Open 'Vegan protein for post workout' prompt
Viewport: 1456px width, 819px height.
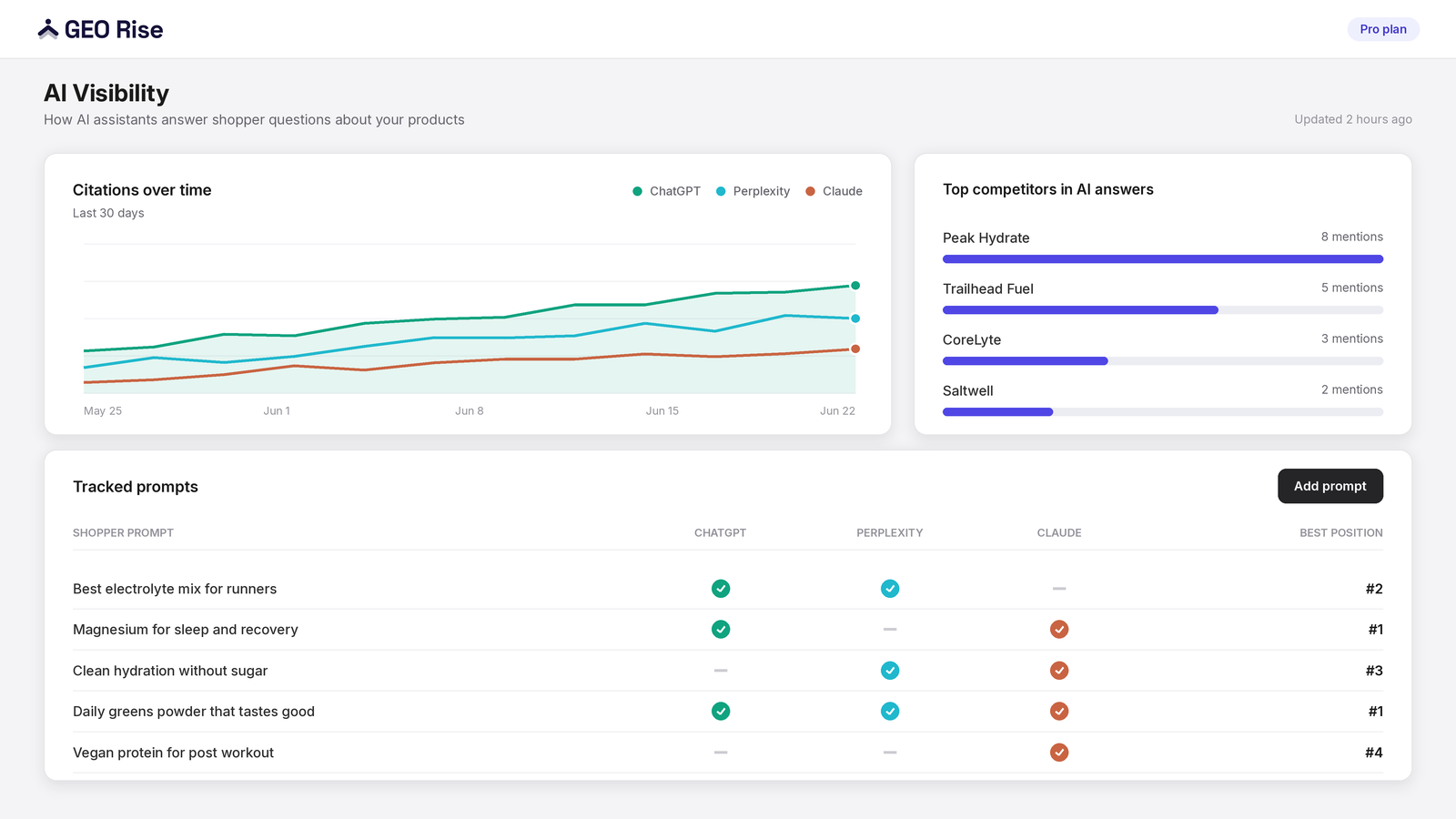173,753
